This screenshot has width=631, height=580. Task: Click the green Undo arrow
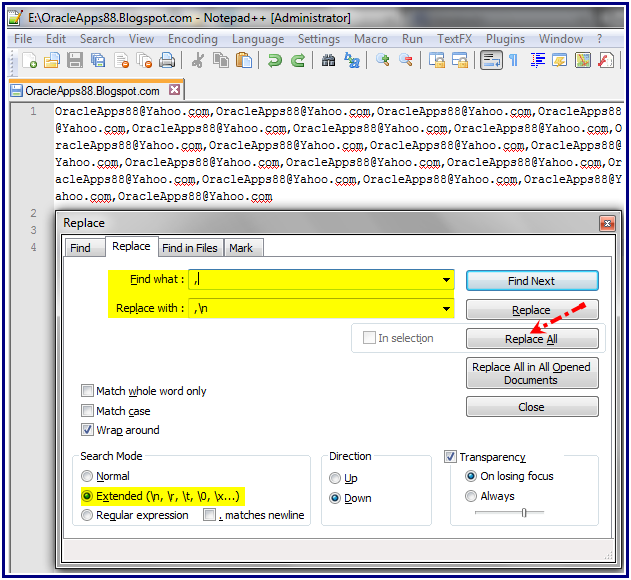275,60
